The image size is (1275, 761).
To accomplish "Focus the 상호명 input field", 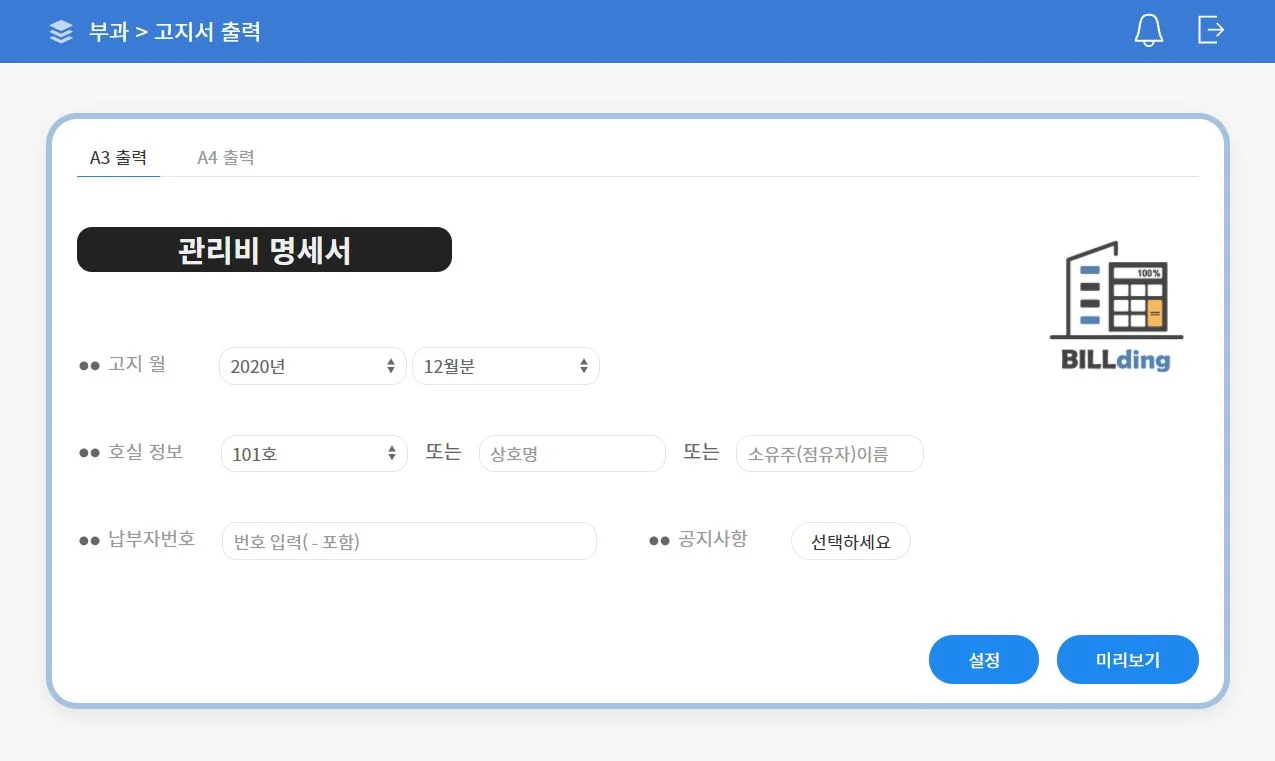I will pos(572,453).
